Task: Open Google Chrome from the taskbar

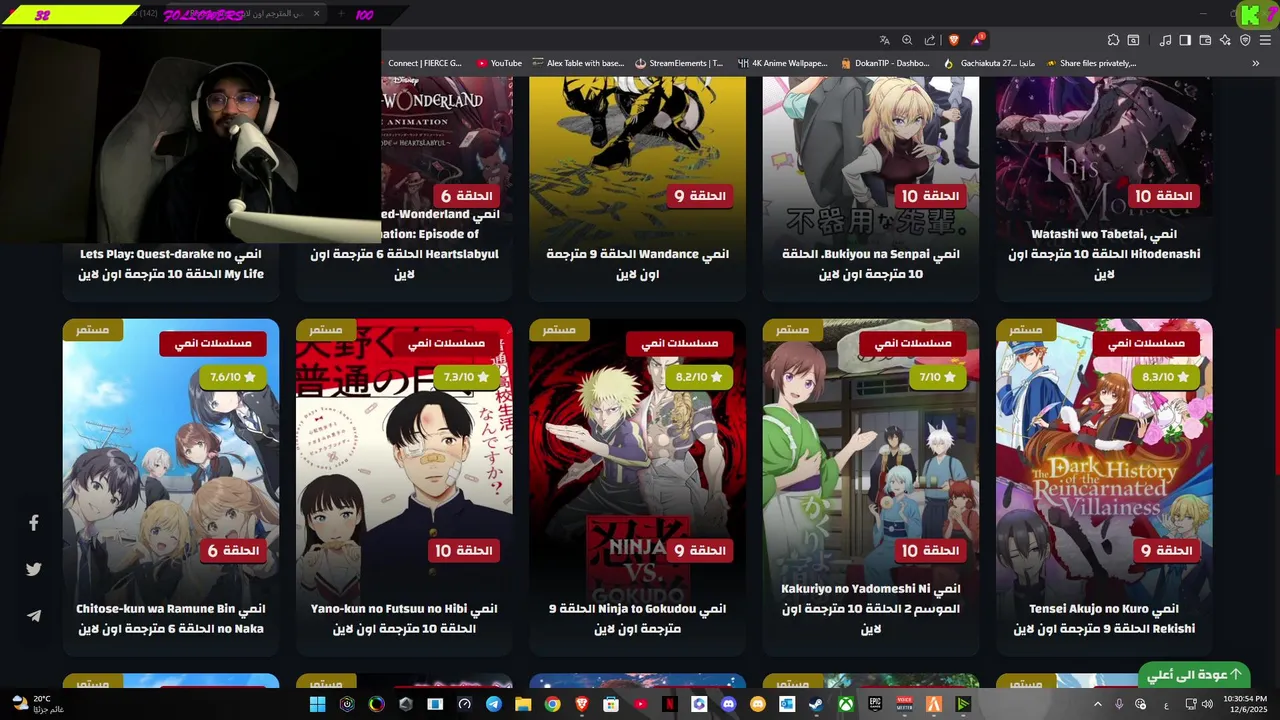Action: point(552,704)
